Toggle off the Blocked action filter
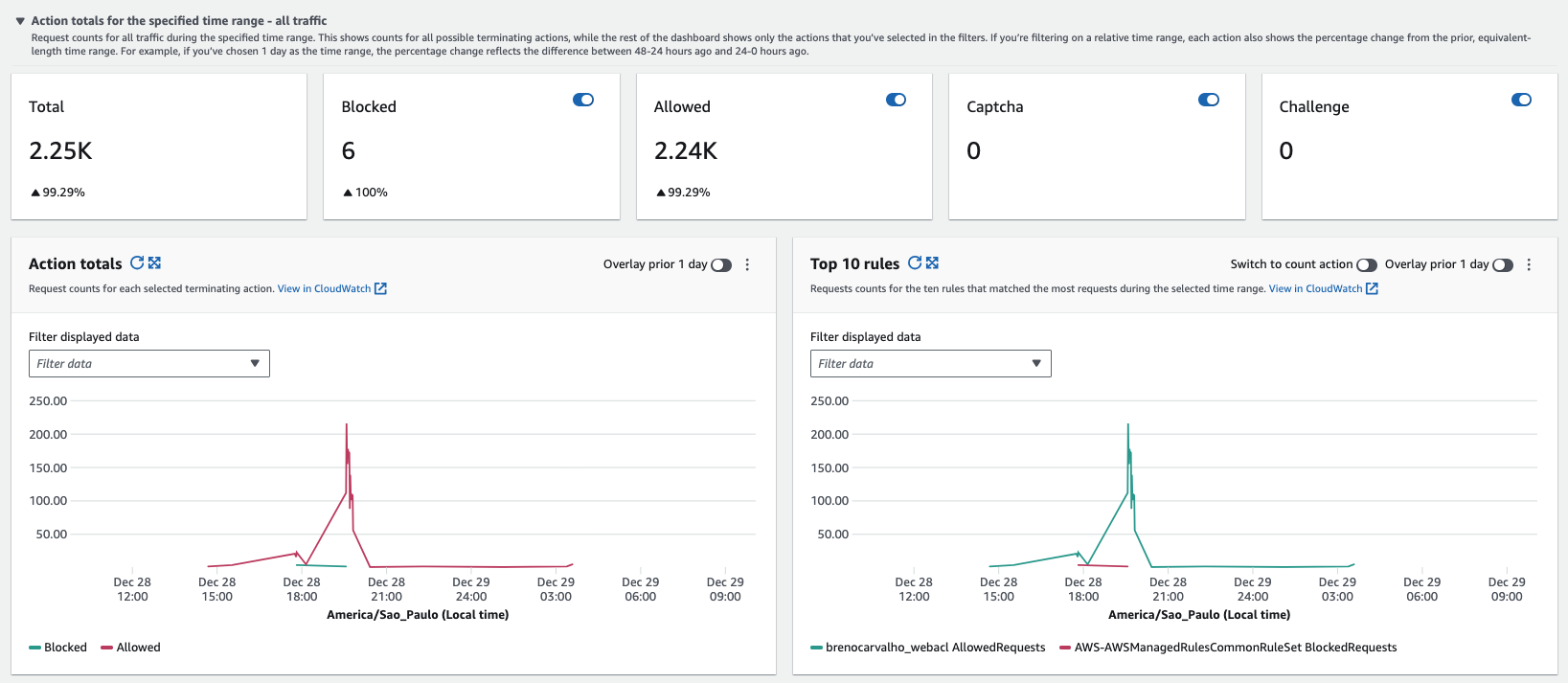Image resolution: width=1568 pixels, height=683 pixels. (583, 100)
